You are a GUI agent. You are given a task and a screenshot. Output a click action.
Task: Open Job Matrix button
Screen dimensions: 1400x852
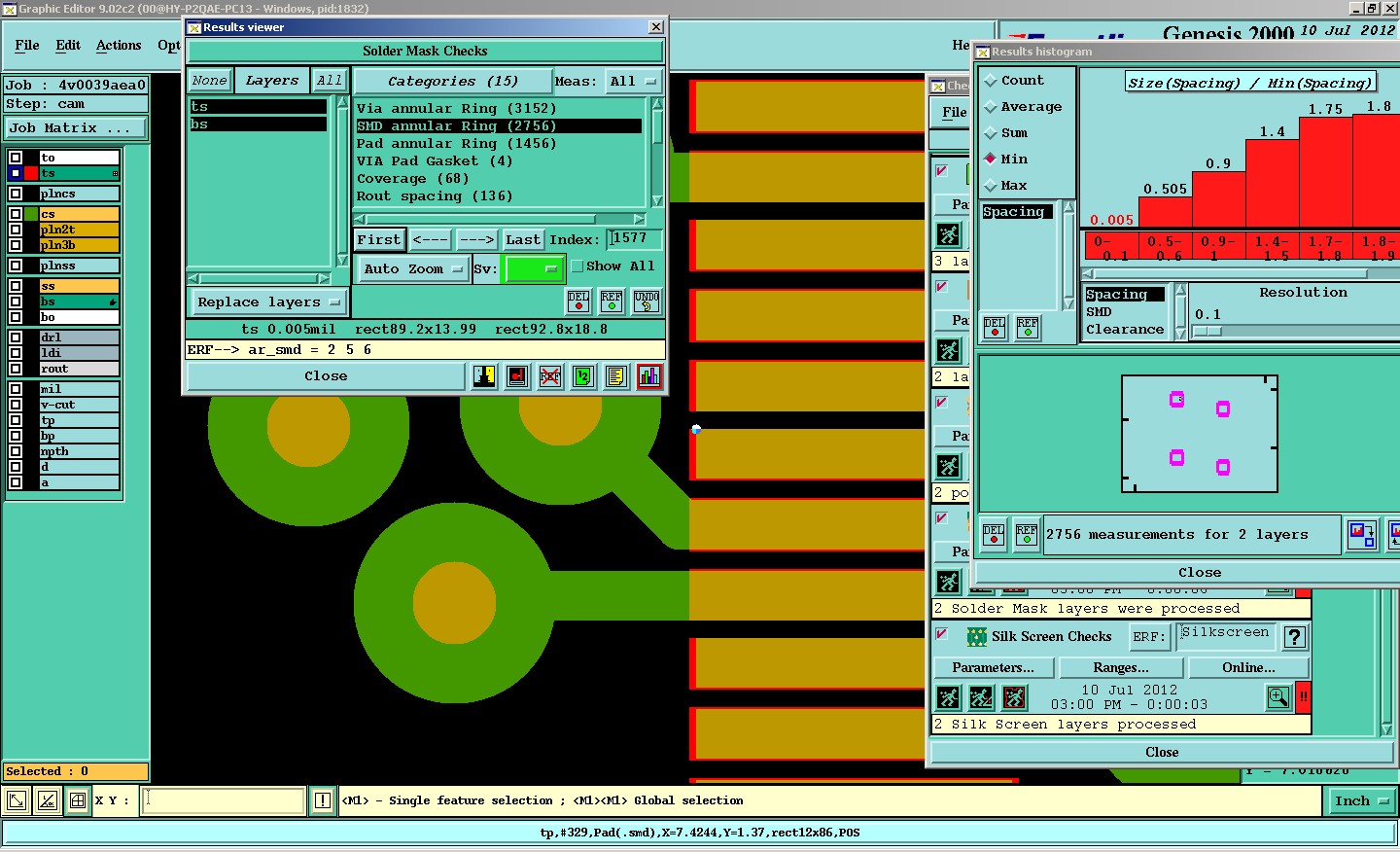[77, 128]
